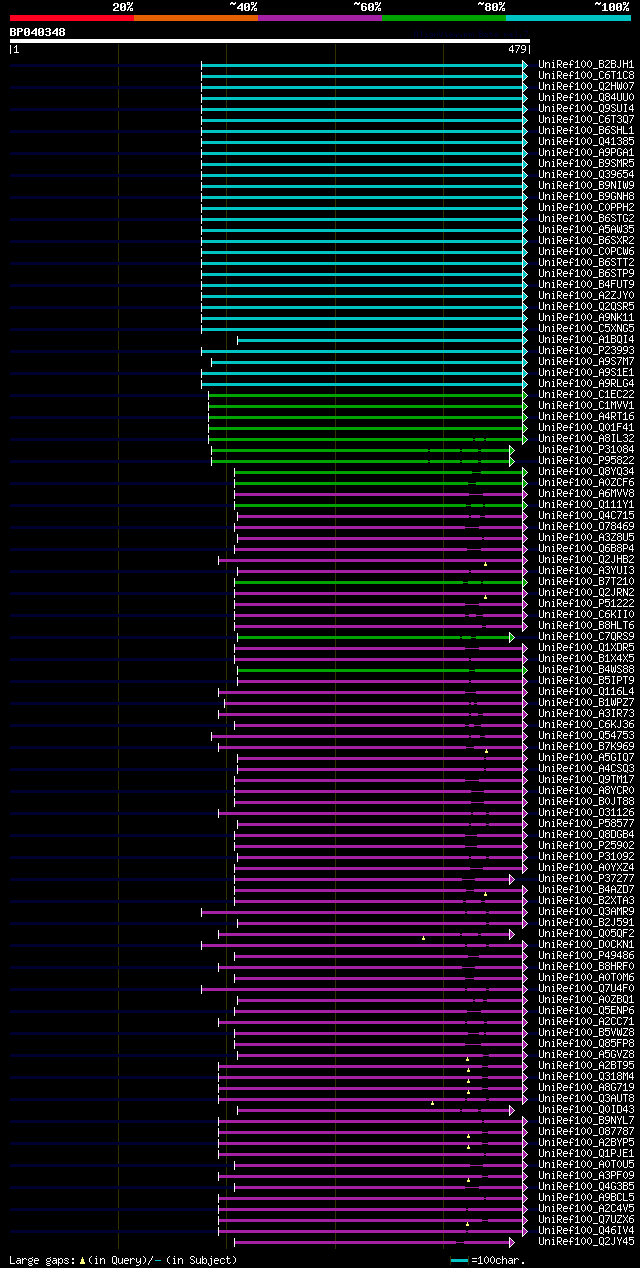The height and width of the screenshot is (1268, 640).
Task: Click the purple ~60% legend color segment
Action: (319, 18)
